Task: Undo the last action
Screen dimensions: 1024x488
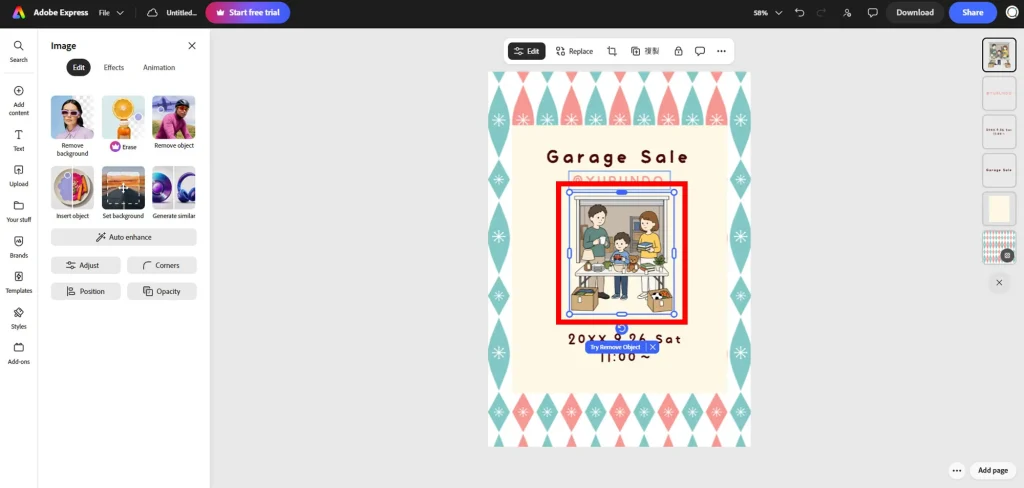Action: tap(799, 12)
